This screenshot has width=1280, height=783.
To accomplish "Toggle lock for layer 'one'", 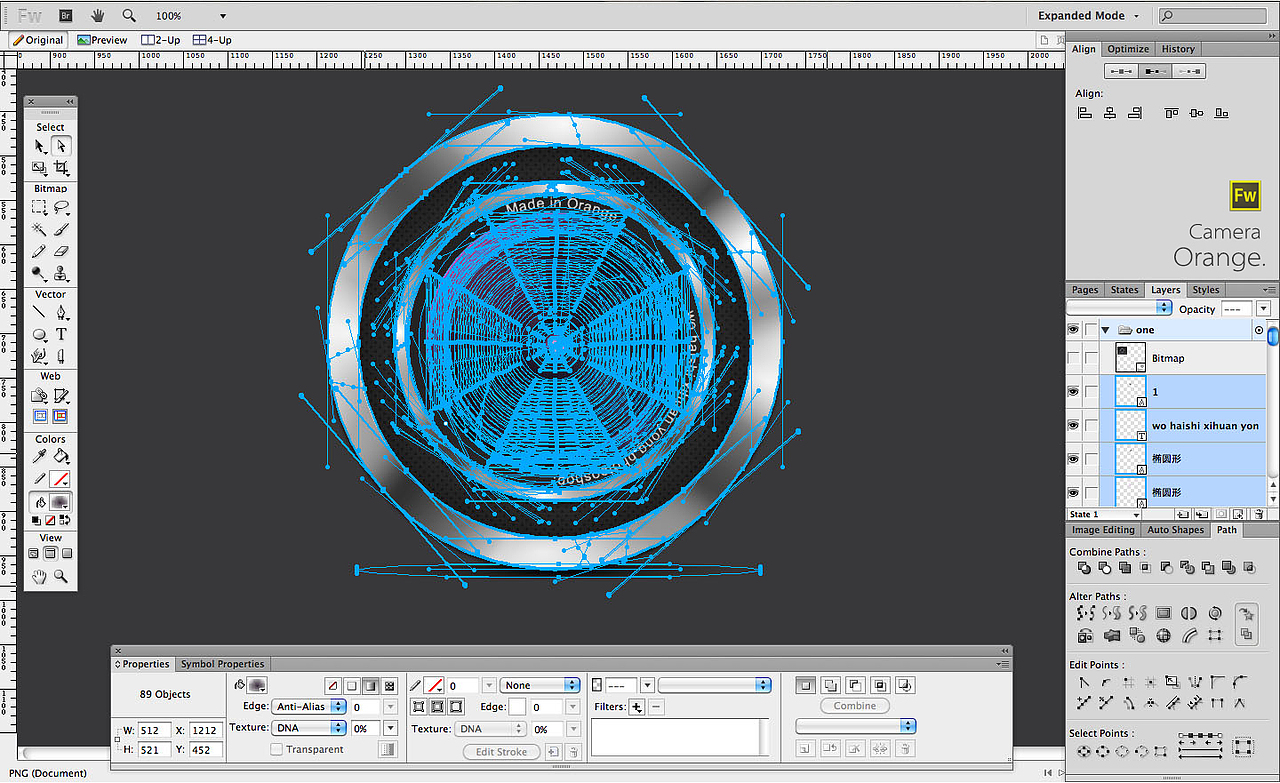I will pyautogui.click(x=1090, y=329).
